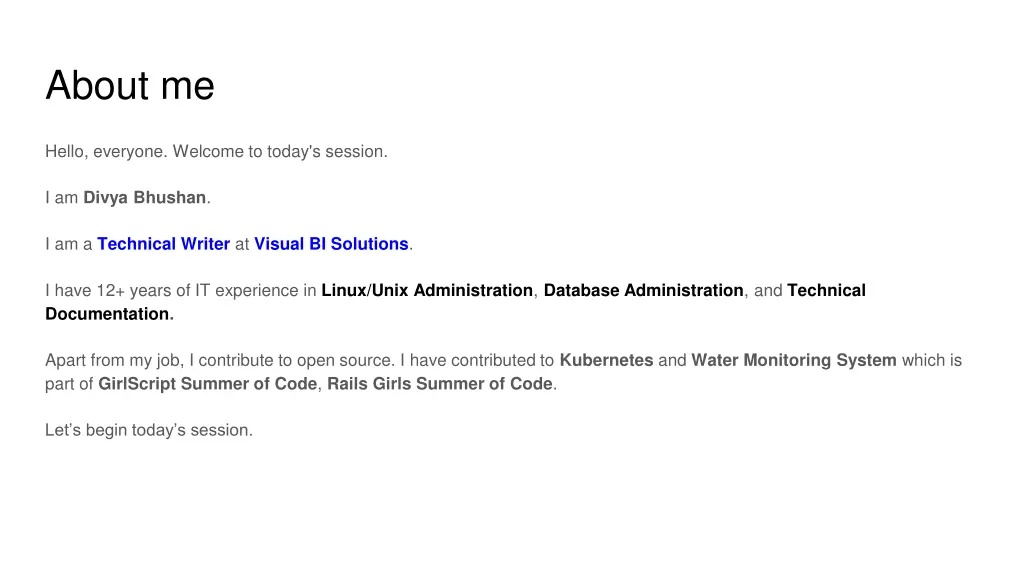Click Rails Girls Summer of Code text

pos(440,383)
